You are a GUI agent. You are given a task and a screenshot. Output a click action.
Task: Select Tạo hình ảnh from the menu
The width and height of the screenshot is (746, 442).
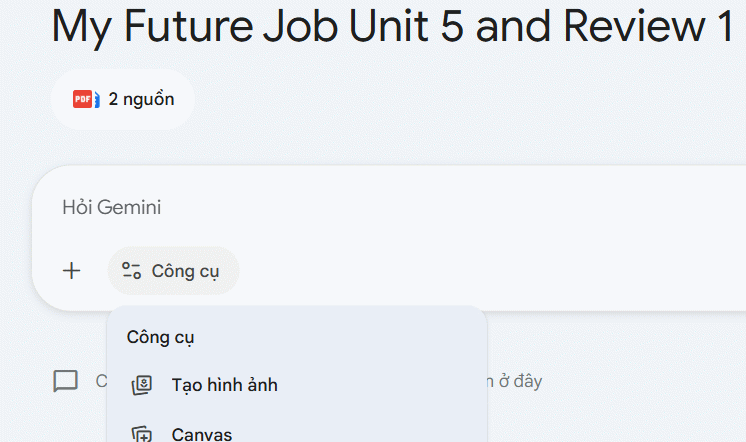pos(224,385)
